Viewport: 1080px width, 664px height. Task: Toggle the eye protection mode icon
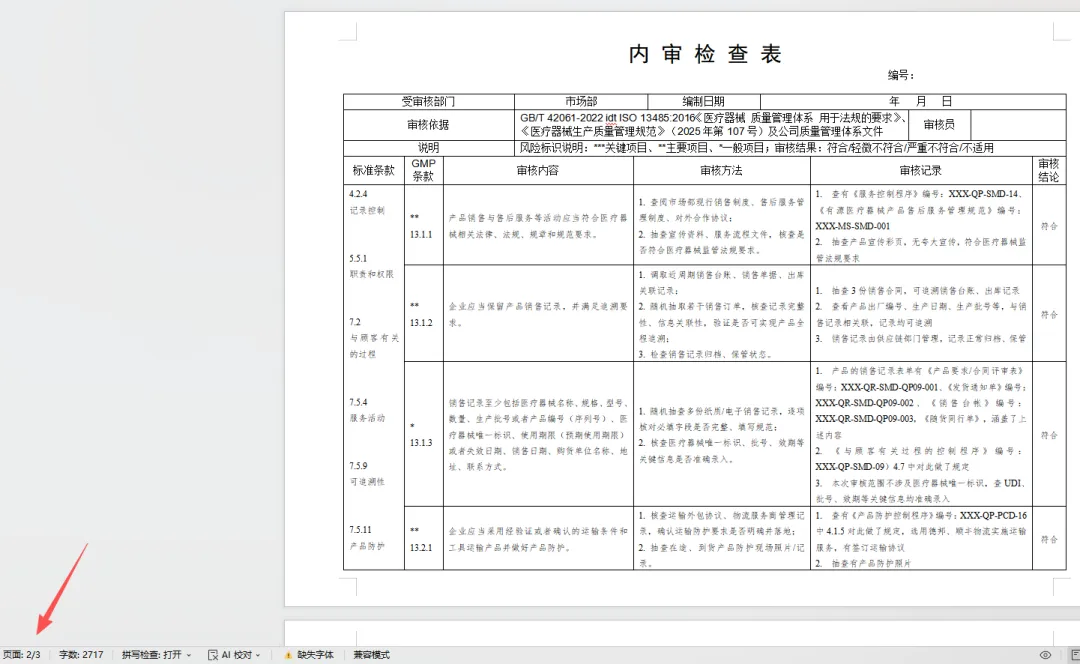point(1045,655)
